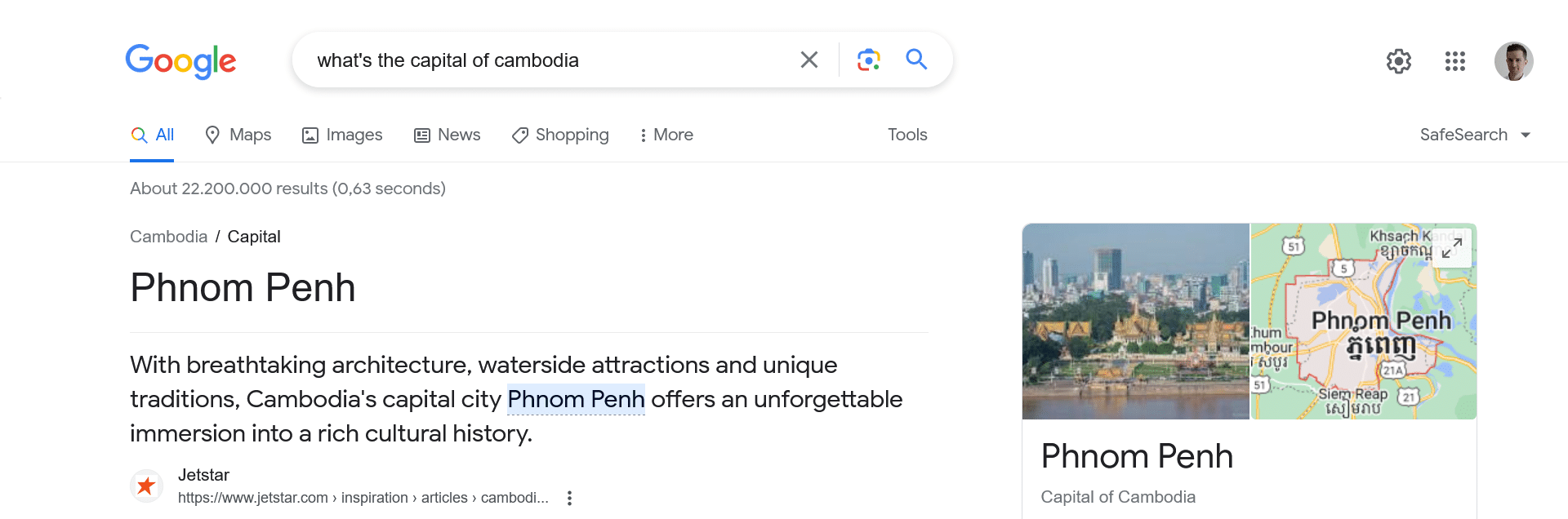
Task: Open the More search filters
Action: tap(666, 135)
